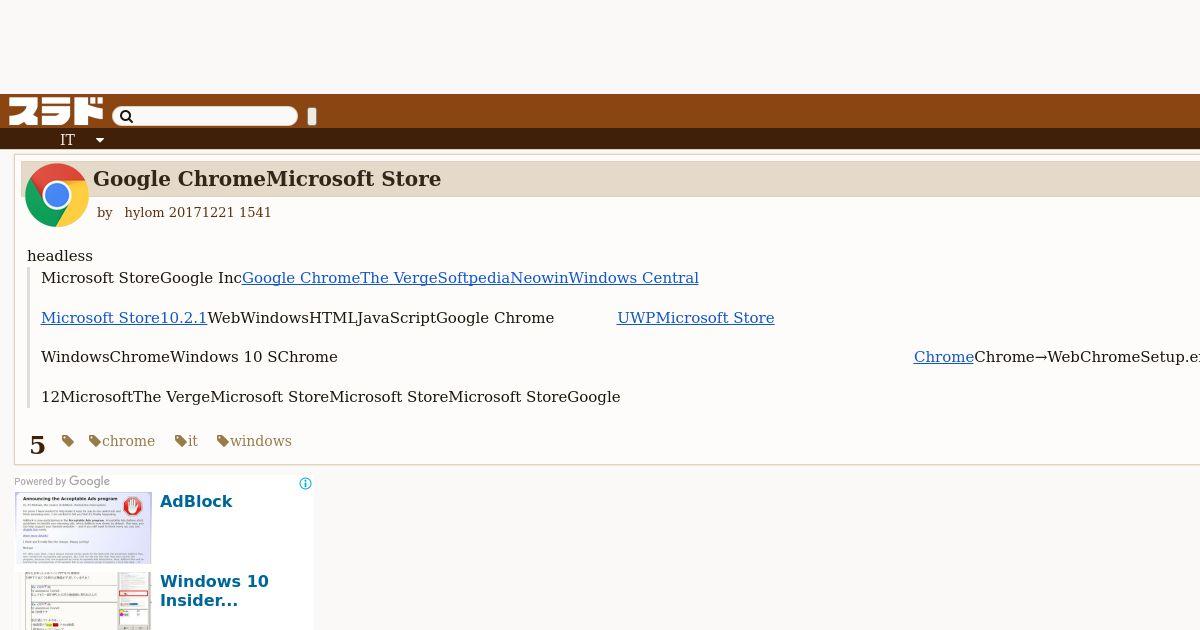This screenshot has width=1200, height=630.
Task: Open the AdBlock ad headline
Action: [x=196, y=502]
